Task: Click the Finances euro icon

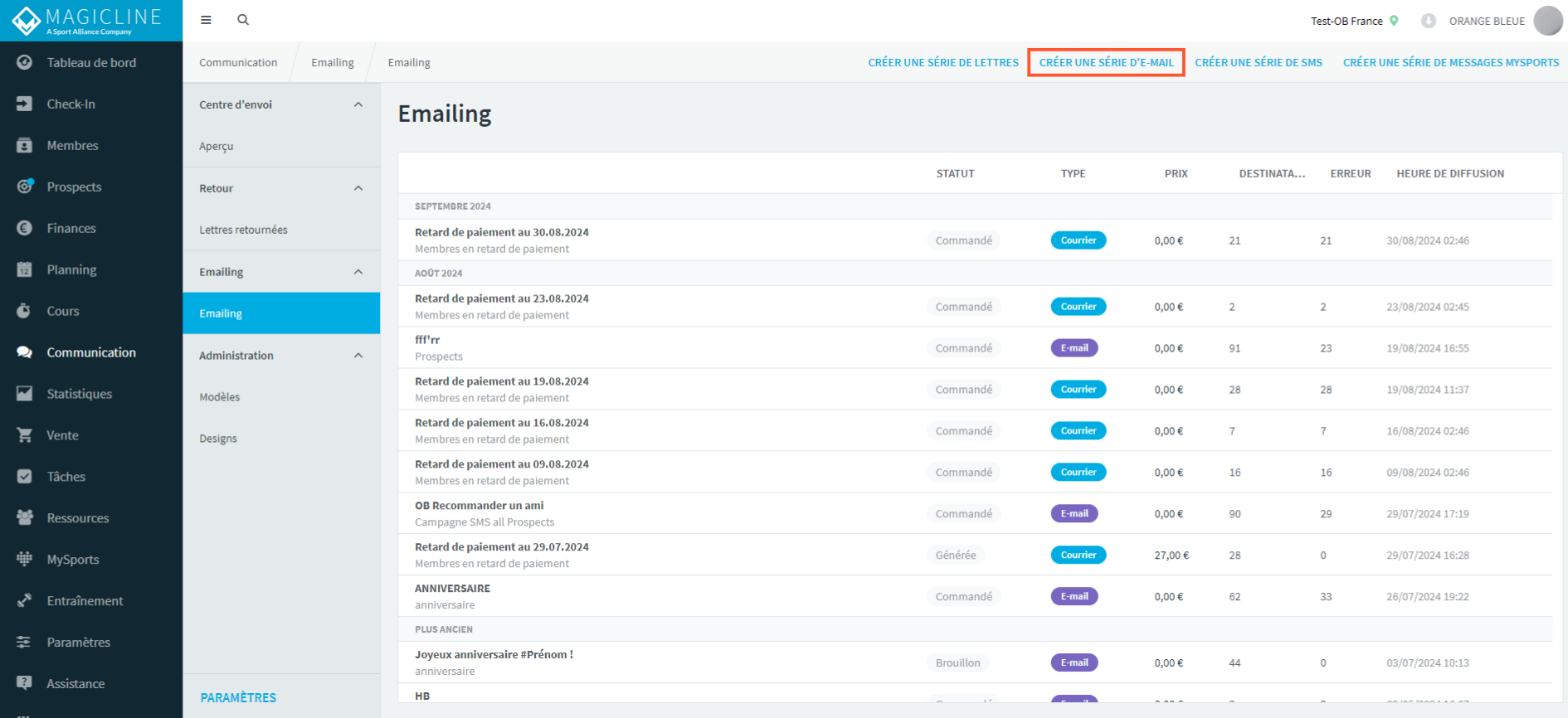Action: (x=25, y=228)
